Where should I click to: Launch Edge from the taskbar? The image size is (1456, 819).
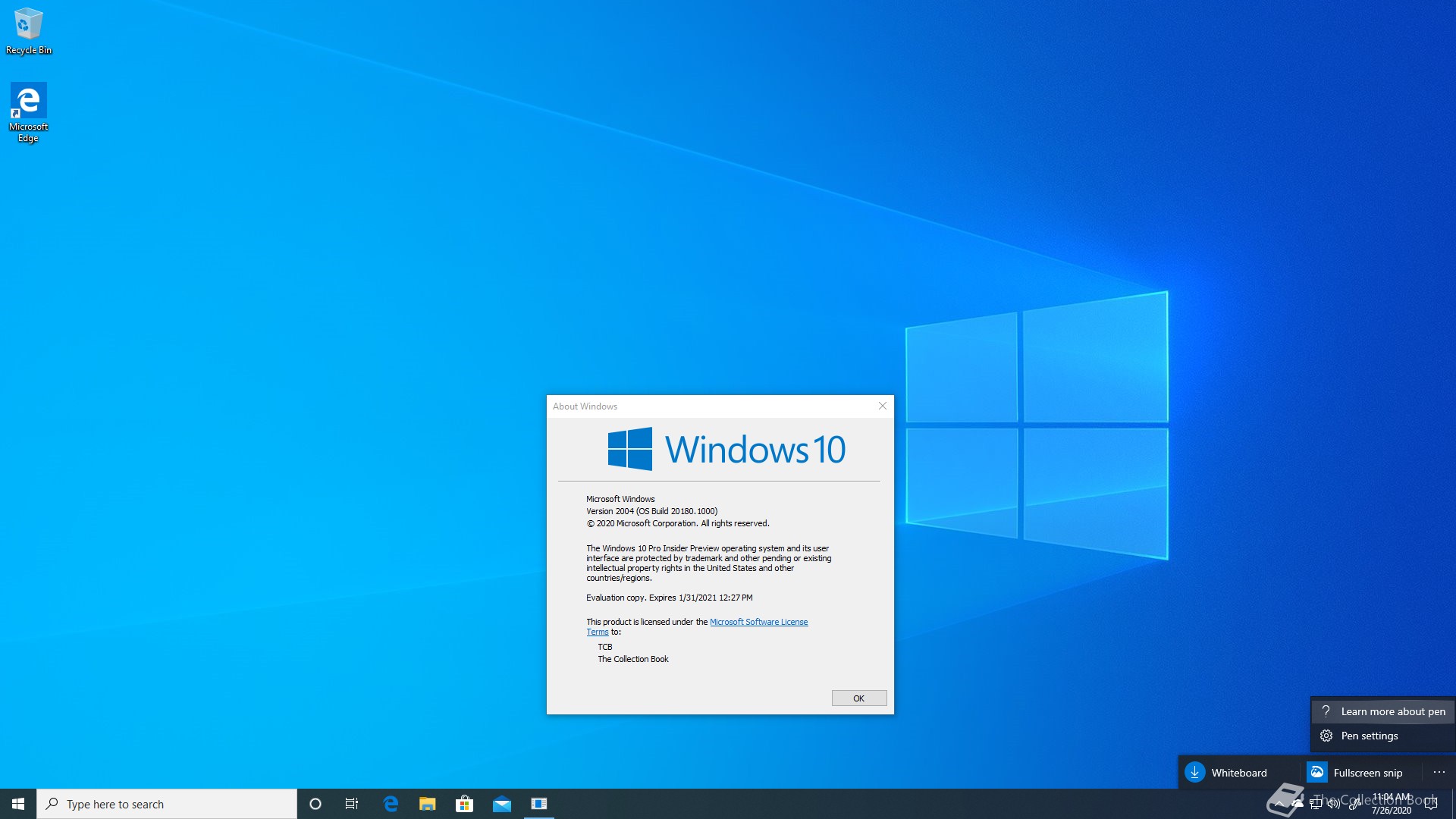391,804
